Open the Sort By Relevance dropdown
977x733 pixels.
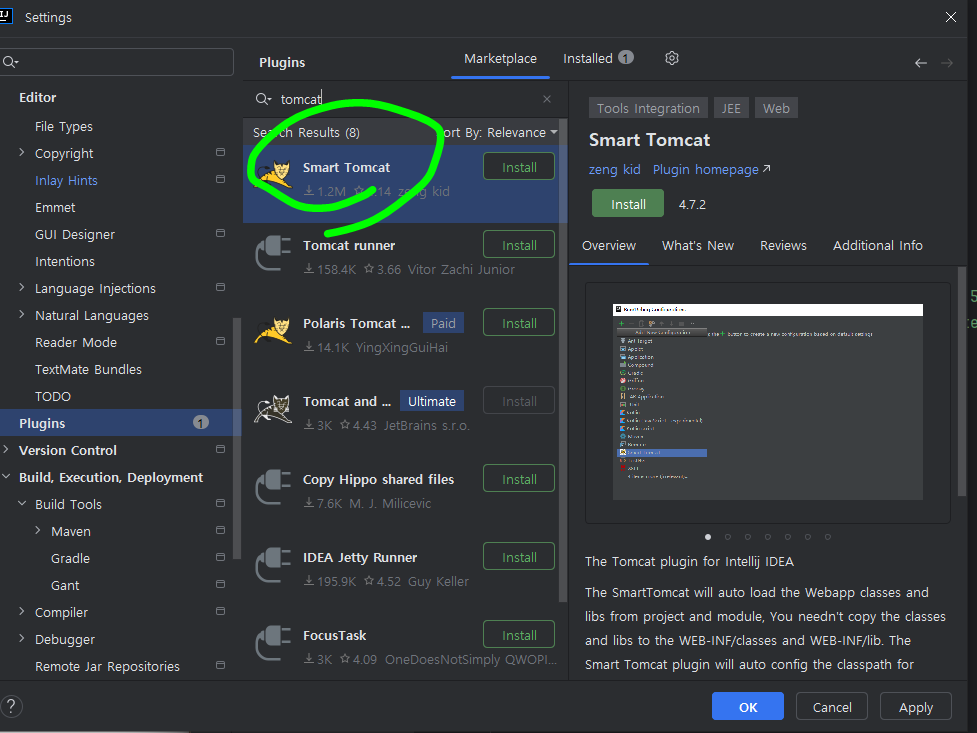pos(498,132)
